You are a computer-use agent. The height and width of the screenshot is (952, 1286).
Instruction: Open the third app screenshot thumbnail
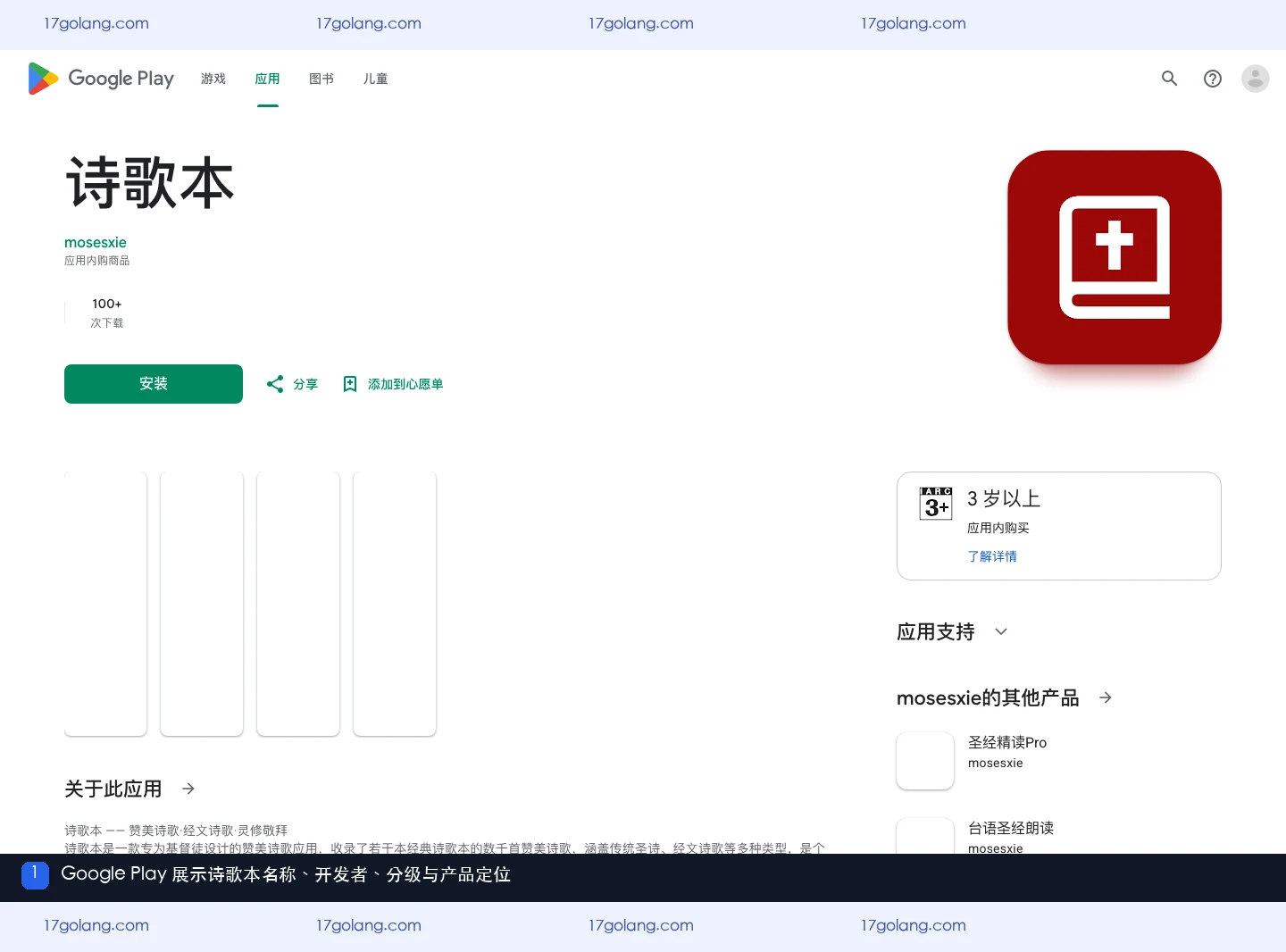point(298,604)
